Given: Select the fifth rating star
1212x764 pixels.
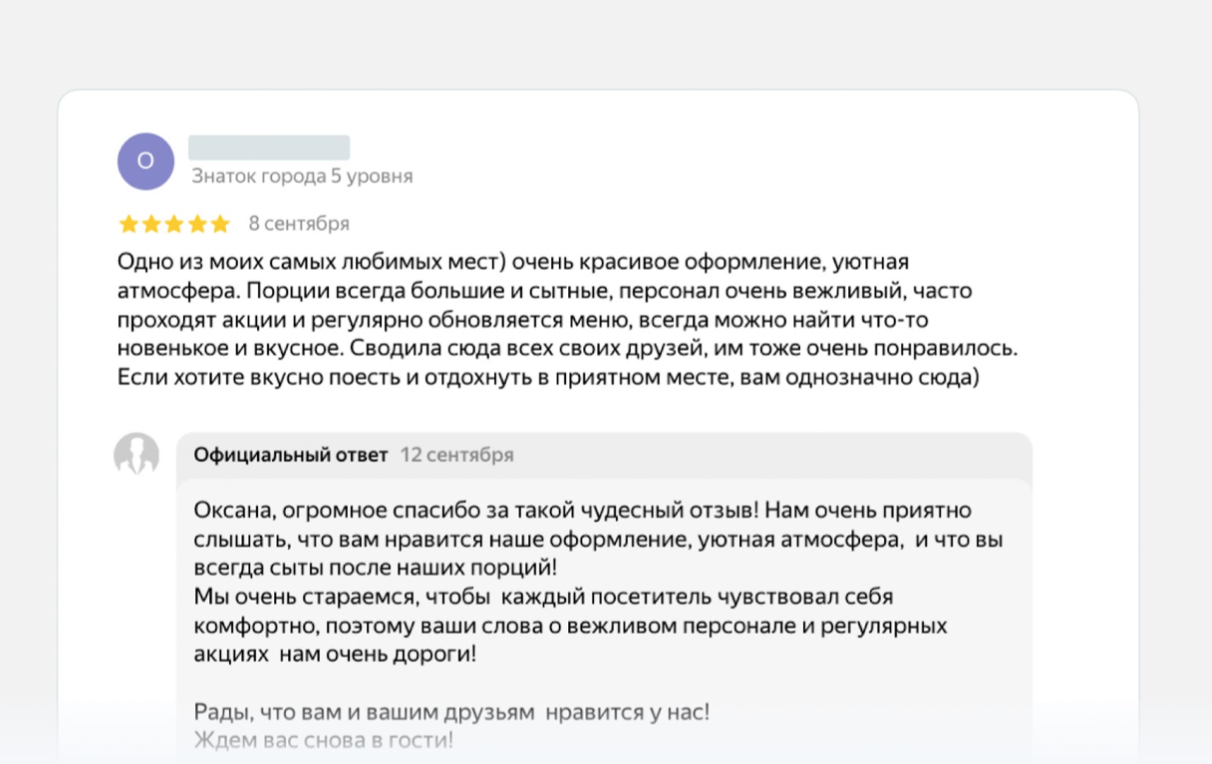Looking at the screenshot, I should pyautogui.click(x=220, y=224).
